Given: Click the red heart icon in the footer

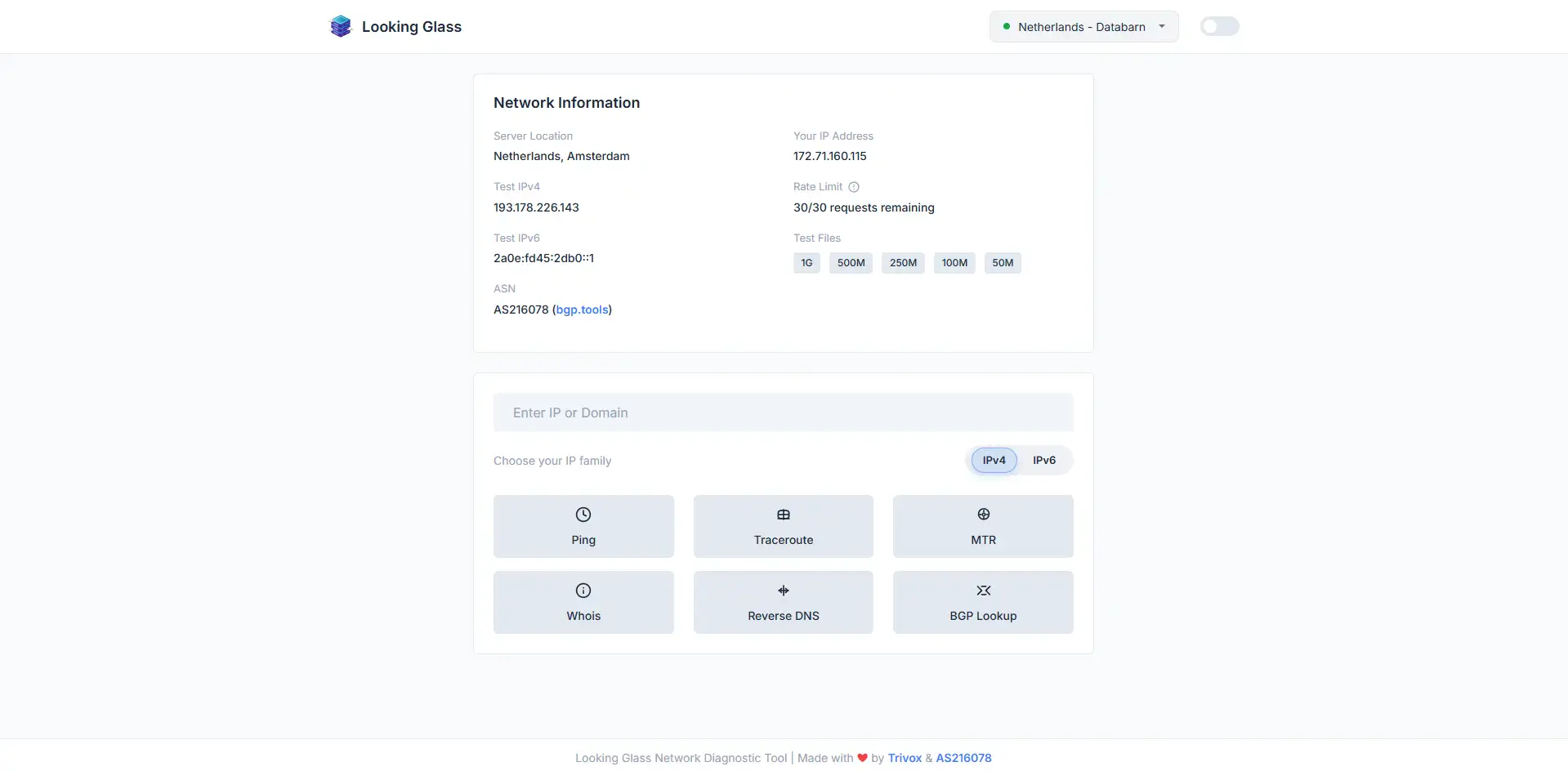Looking at the screenshot, I should [862, 758].
